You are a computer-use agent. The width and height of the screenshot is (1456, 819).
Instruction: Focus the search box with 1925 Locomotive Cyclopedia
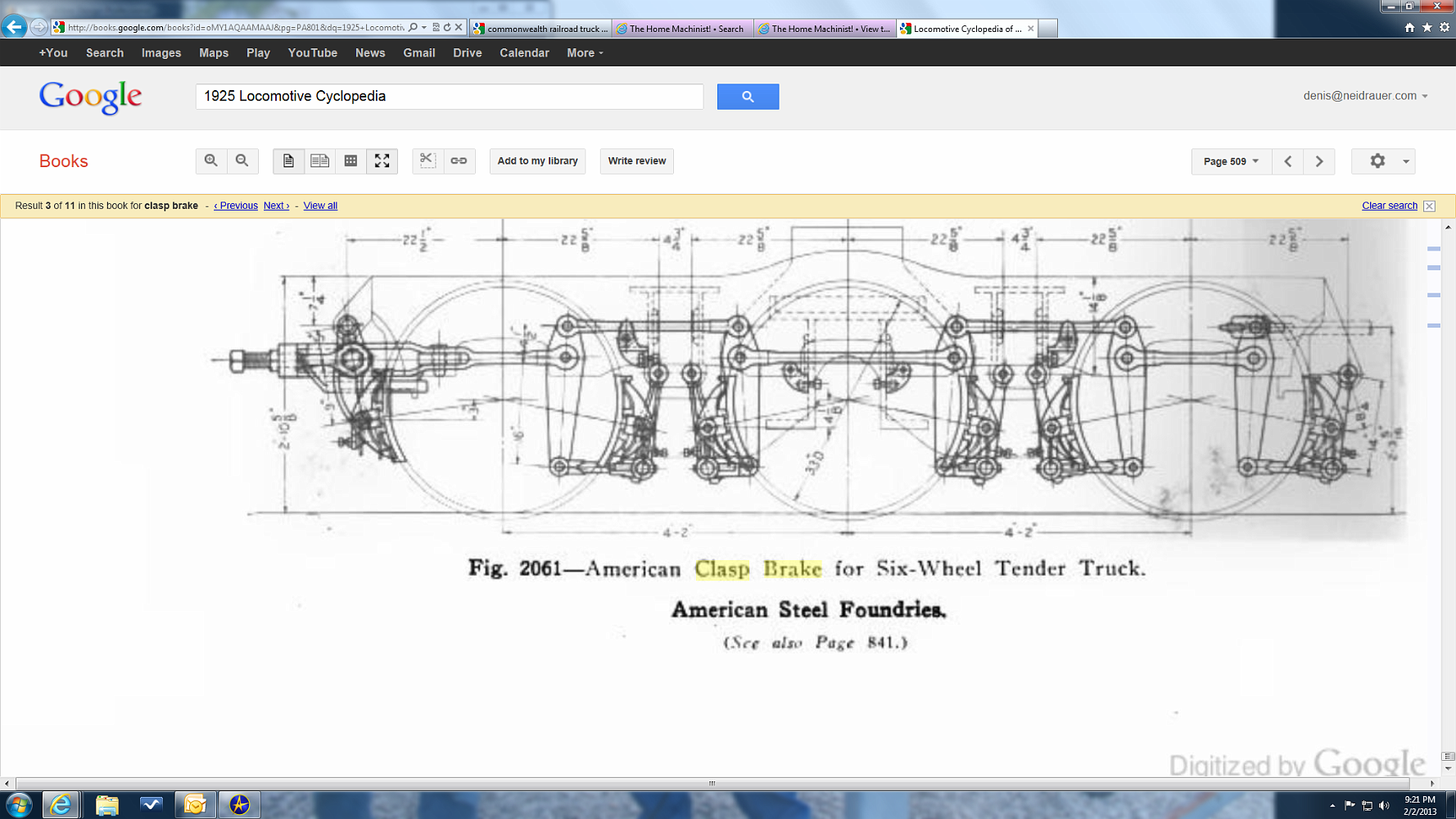(449, 97)
